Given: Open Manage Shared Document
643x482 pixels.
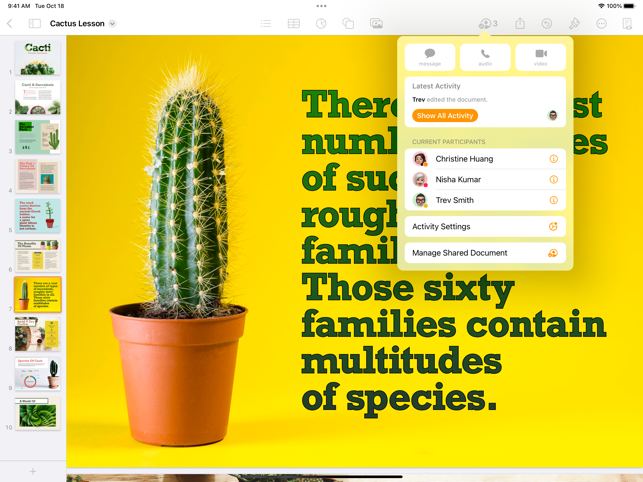Looking at the screenshot, I should click(485, 253).
